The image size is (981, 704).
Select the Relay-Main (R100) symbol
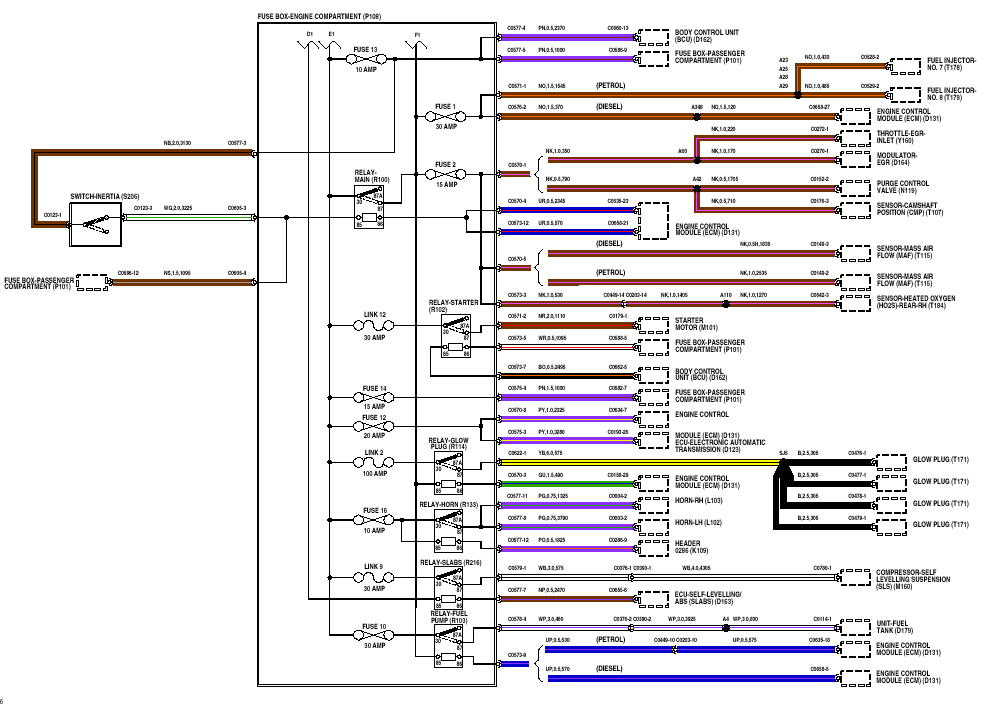(x=369, y=207)
